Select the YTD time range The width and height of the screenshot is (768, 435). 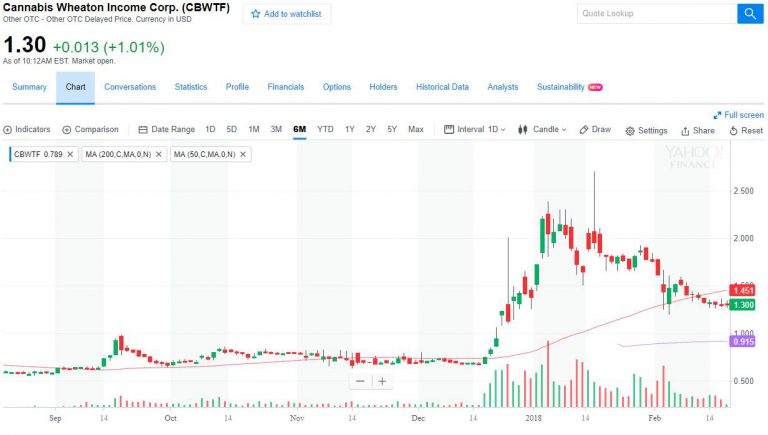(x=325, y=129)
